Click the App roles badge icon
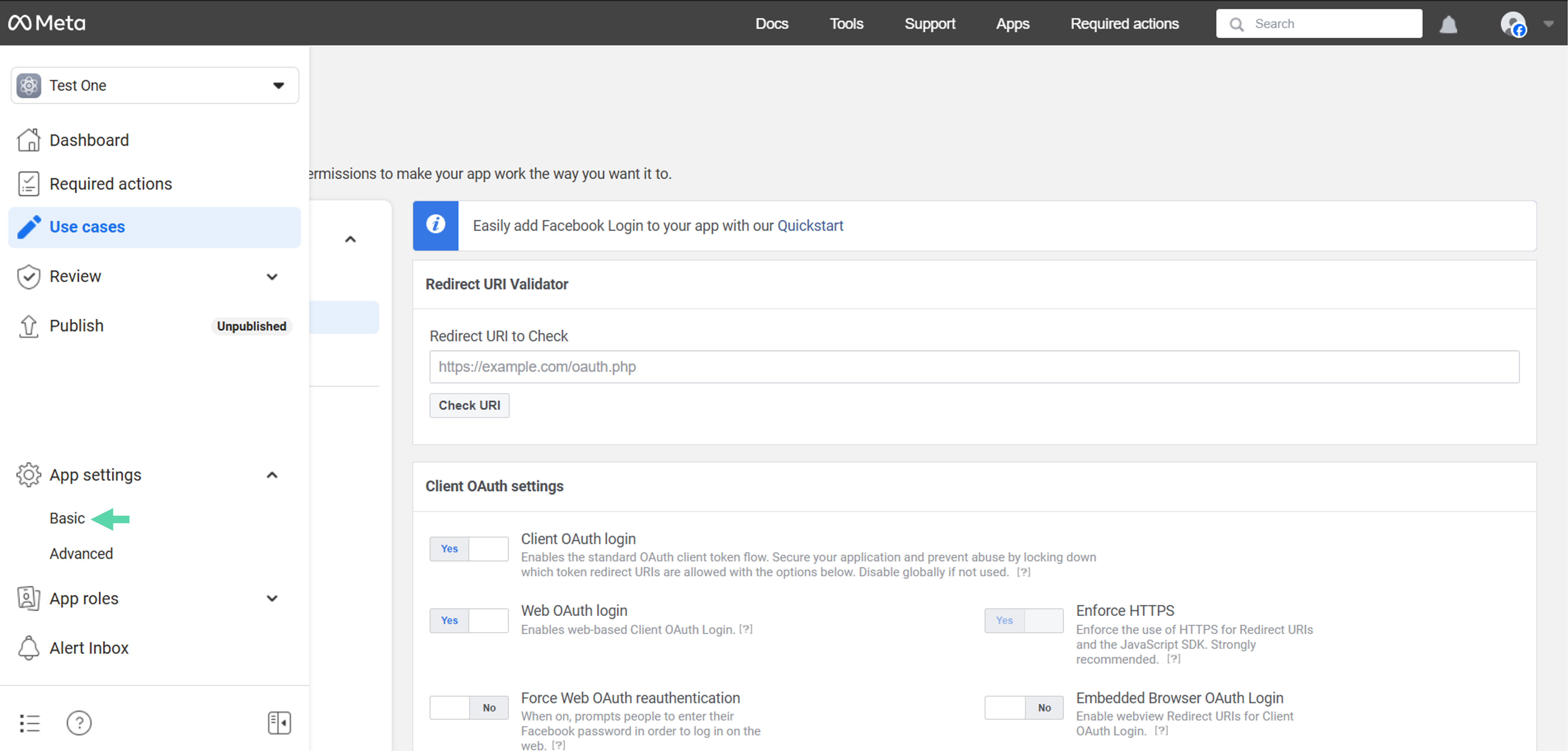This screenshot has width=1568, height=751. tap(28, 598)
